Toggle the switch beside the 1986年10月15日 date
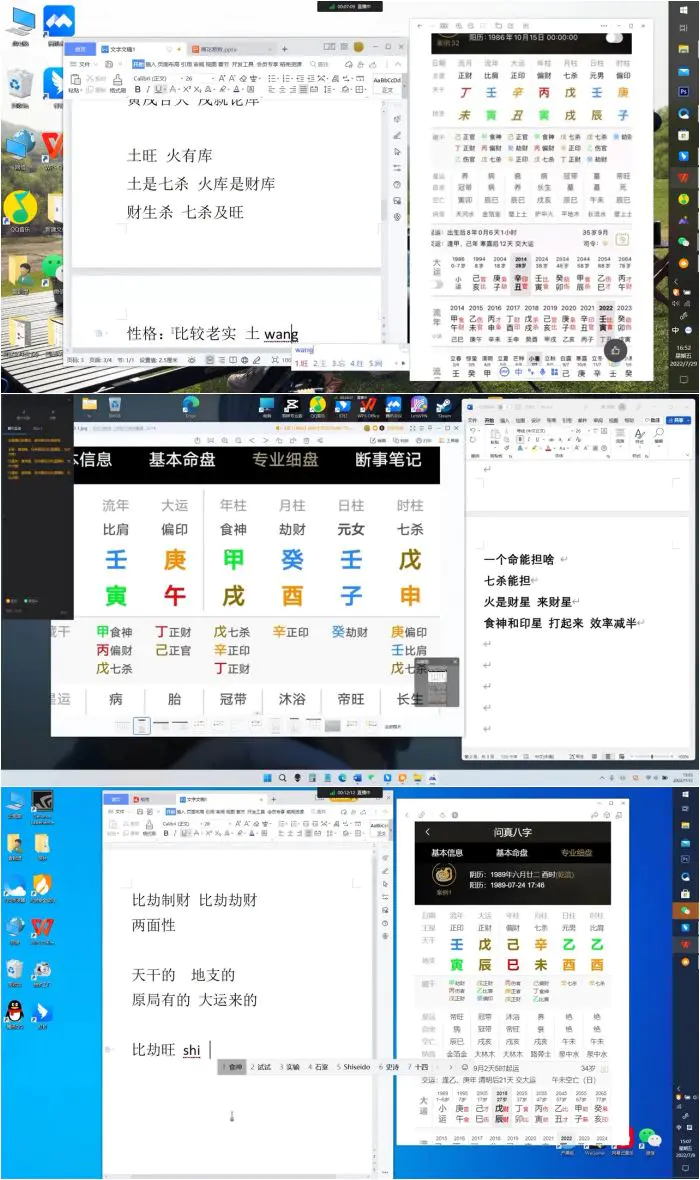The width and height of the screenshot is (700, 1180). (x=614, y=38)
